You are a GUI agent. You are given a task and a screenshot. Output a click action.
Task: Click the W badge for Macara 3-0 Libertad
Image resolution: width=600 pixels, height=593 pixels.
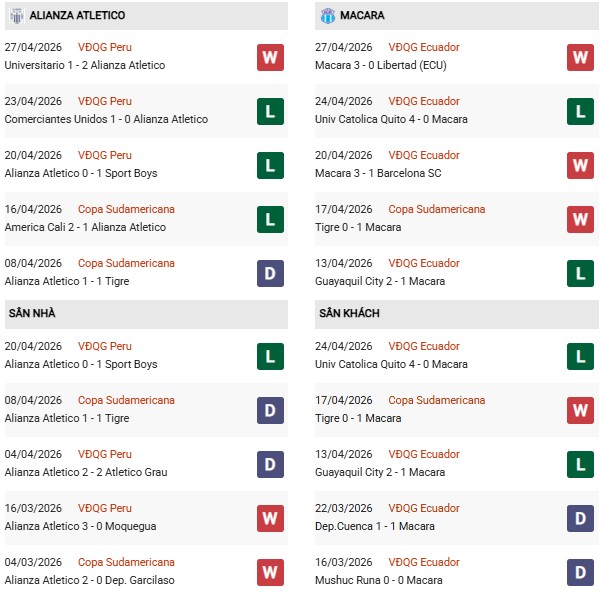point(580,57)
